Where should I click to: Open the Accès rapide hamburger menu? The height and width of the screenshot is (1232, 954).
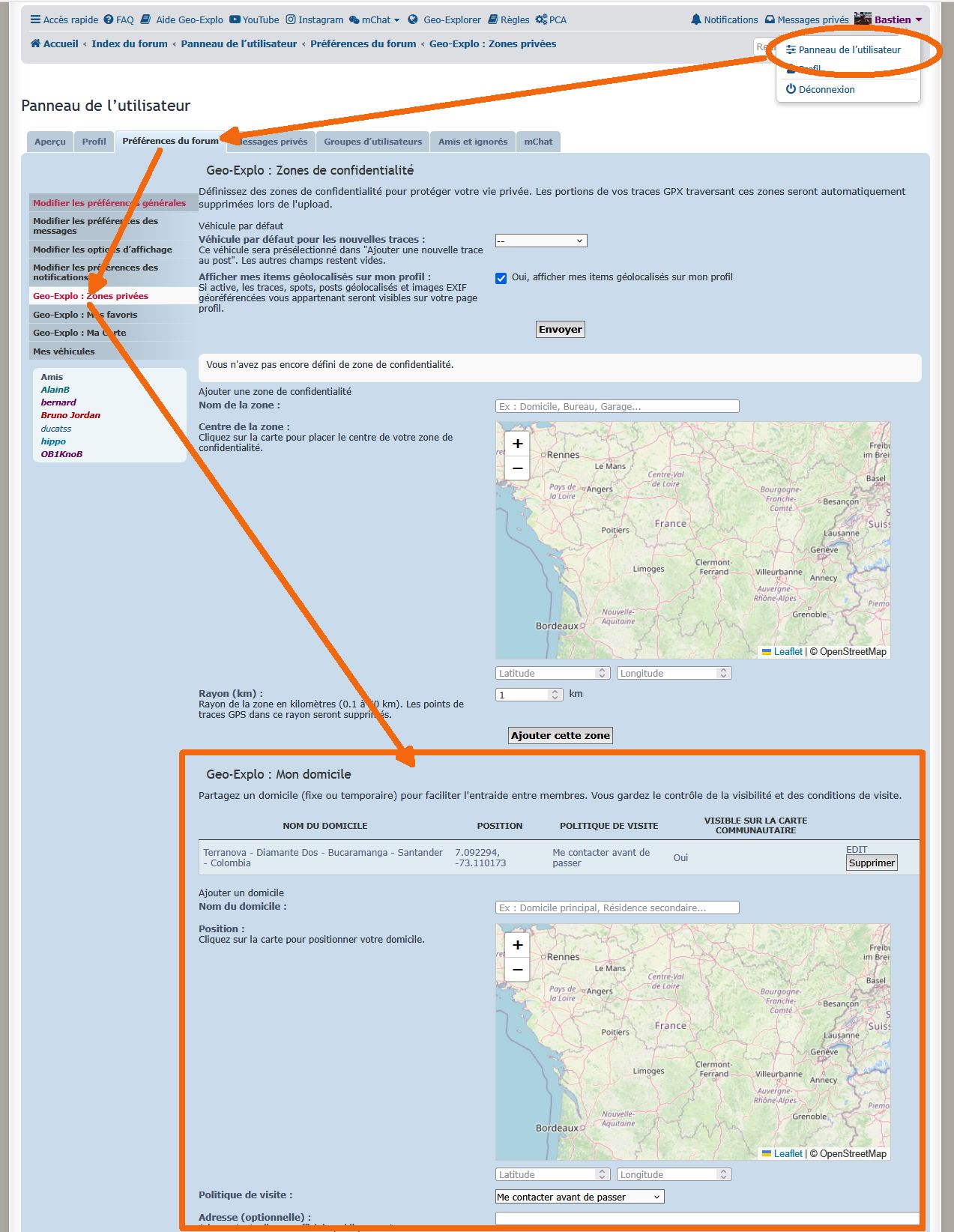(x=35, y=19)
